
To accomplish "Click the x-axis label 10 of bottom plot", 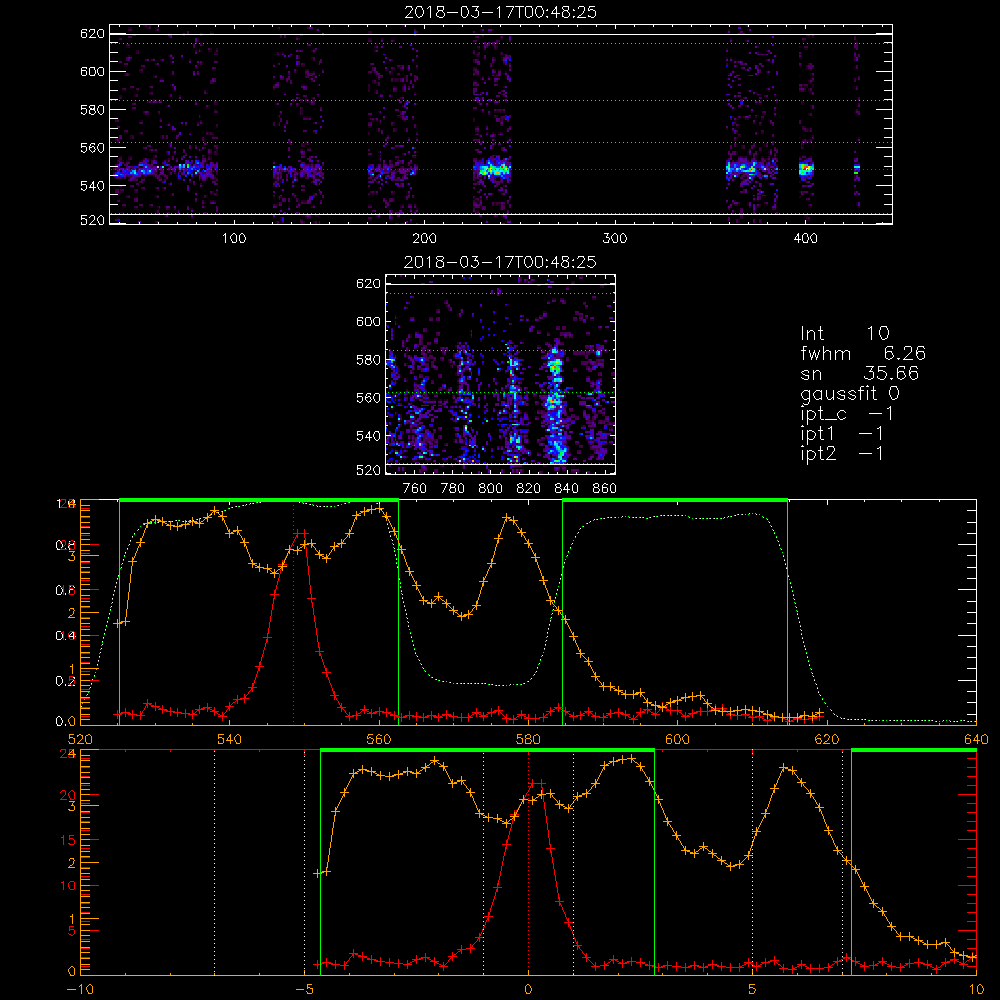I will (976, 990).
